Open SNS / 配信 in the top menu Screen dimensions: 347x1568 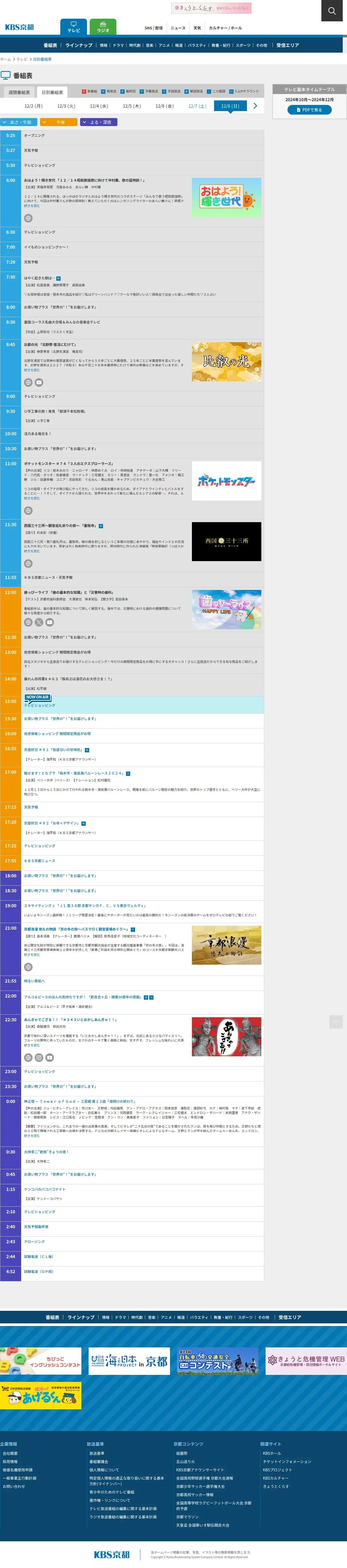153,28
